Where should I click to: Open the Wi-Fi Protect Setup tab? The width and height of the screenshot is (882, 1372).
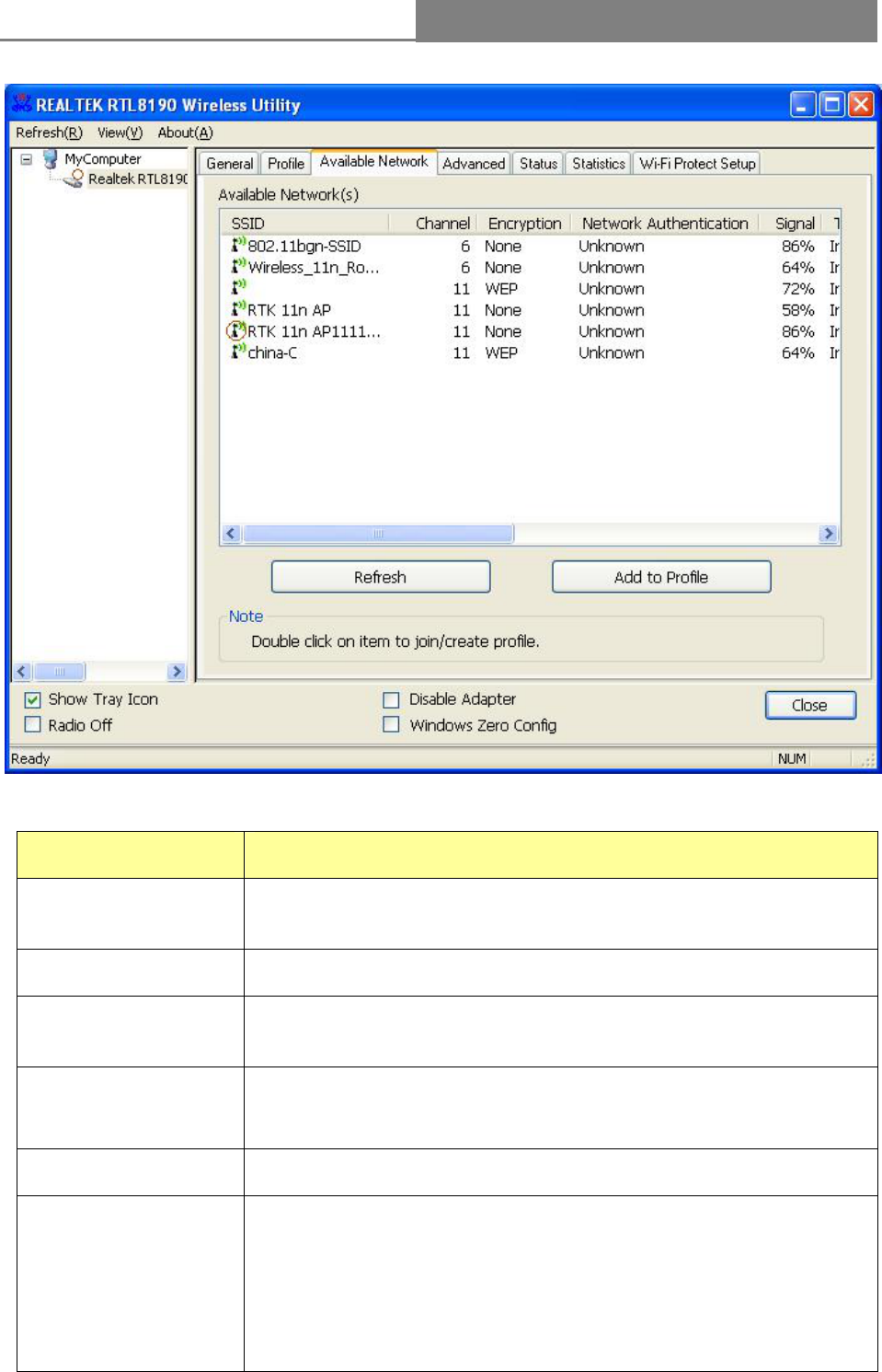[697, 164]
